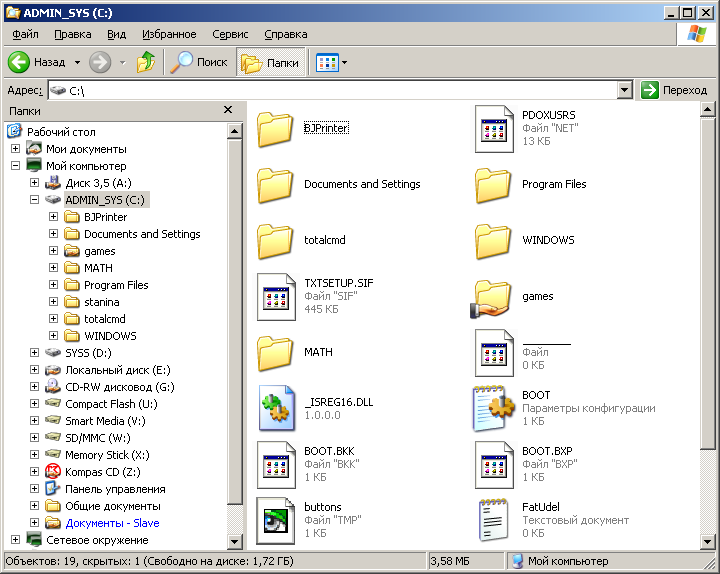Open Forward history dropdown arrow
Image resolution: width=720 pixels, height=574 pixels.
click(123, 62)
